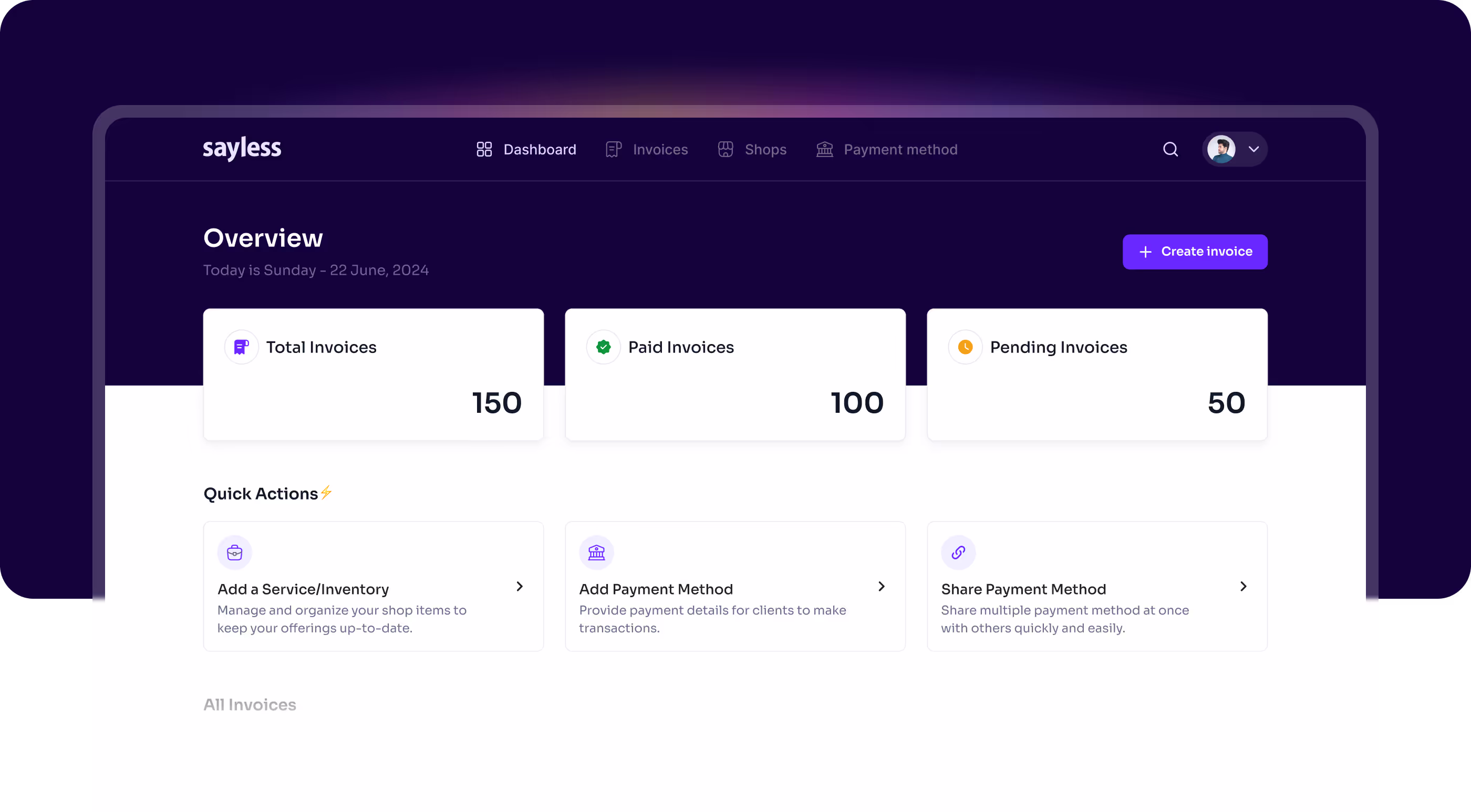
Task: Click the Quick Actions lightning bolt icon
Action: pos(326,492)
